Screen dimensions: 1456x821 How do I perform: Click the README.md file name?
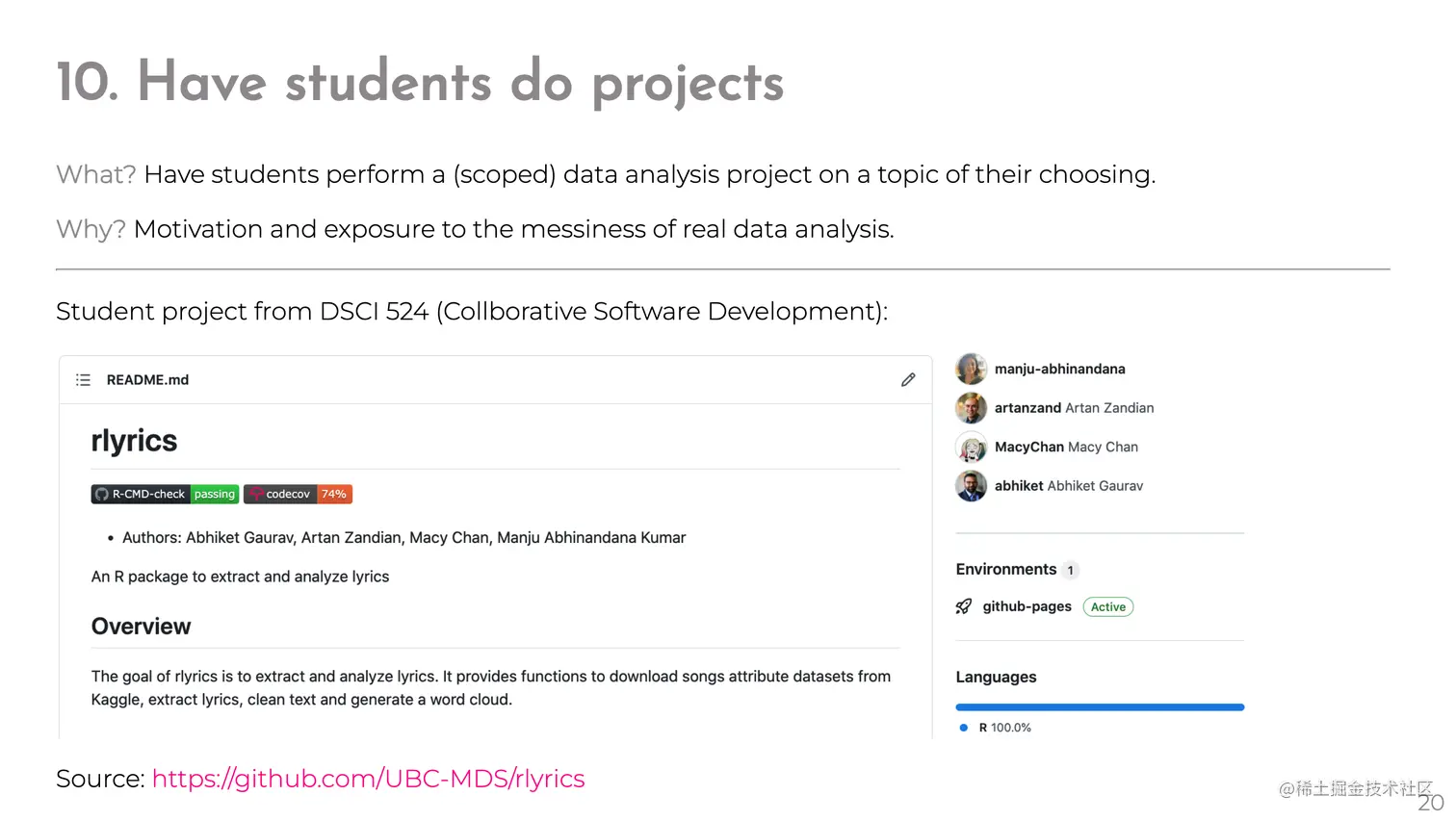(147, 380)
